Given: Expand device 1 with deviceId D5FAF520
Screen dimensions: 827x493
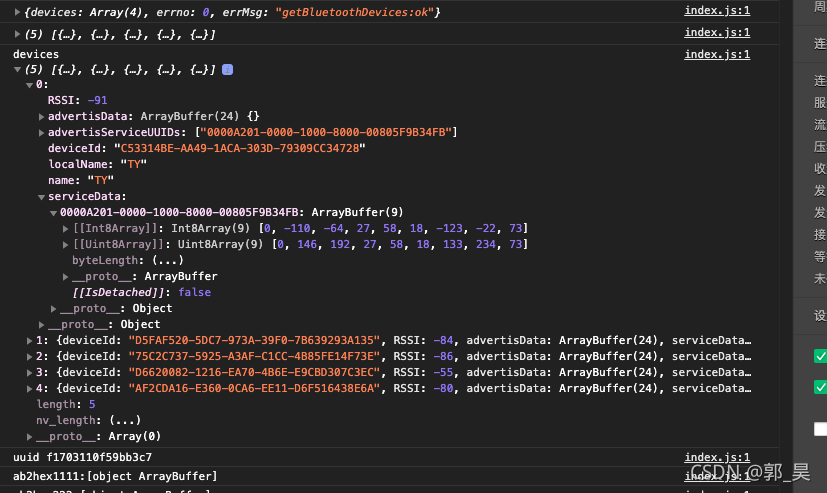Looking at the screenshot, I should tap(30, 341).
